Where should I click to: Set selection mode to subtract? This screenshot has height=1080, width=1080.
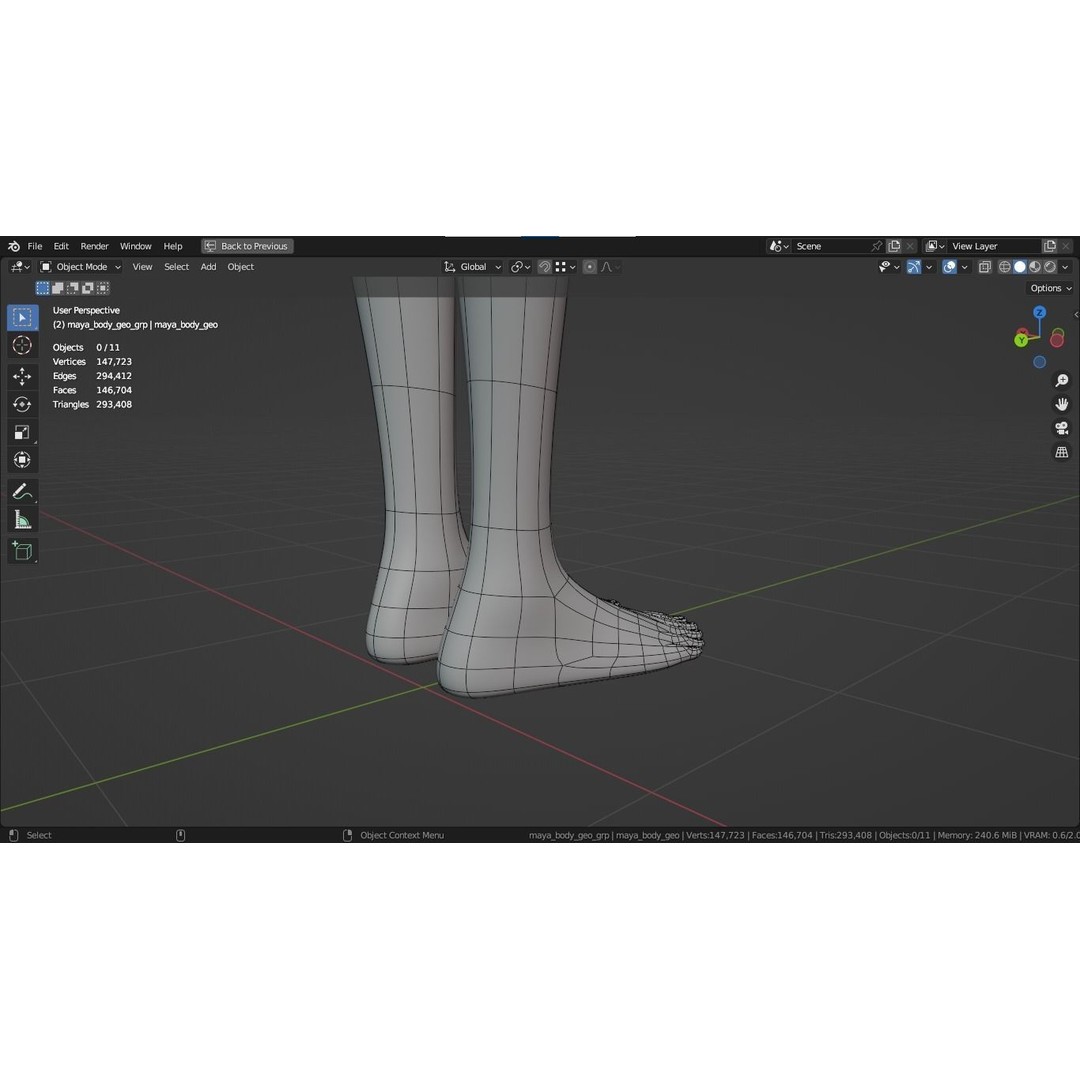[x=73, y=288]
